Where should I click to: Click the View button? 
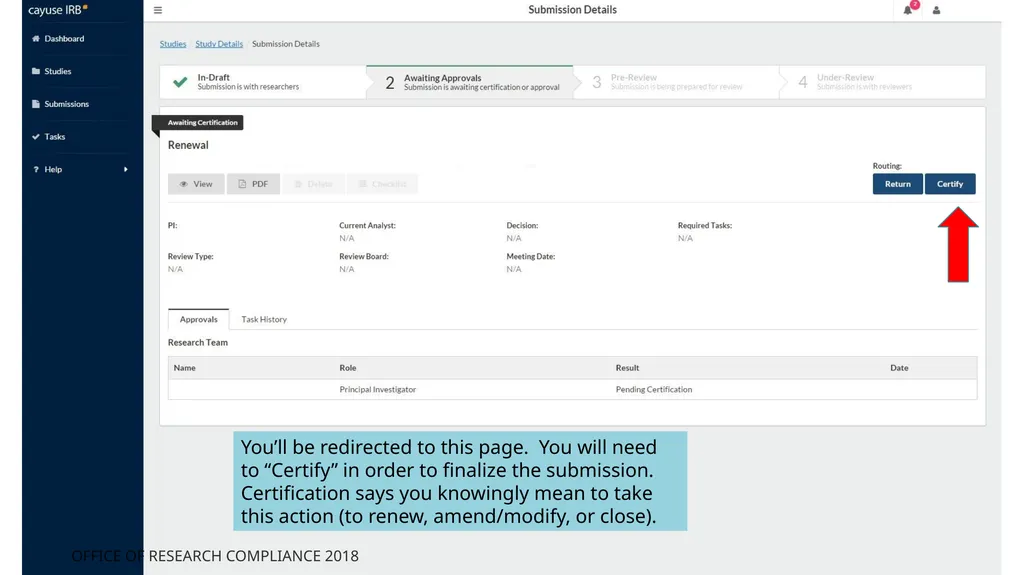pos(196,184)
